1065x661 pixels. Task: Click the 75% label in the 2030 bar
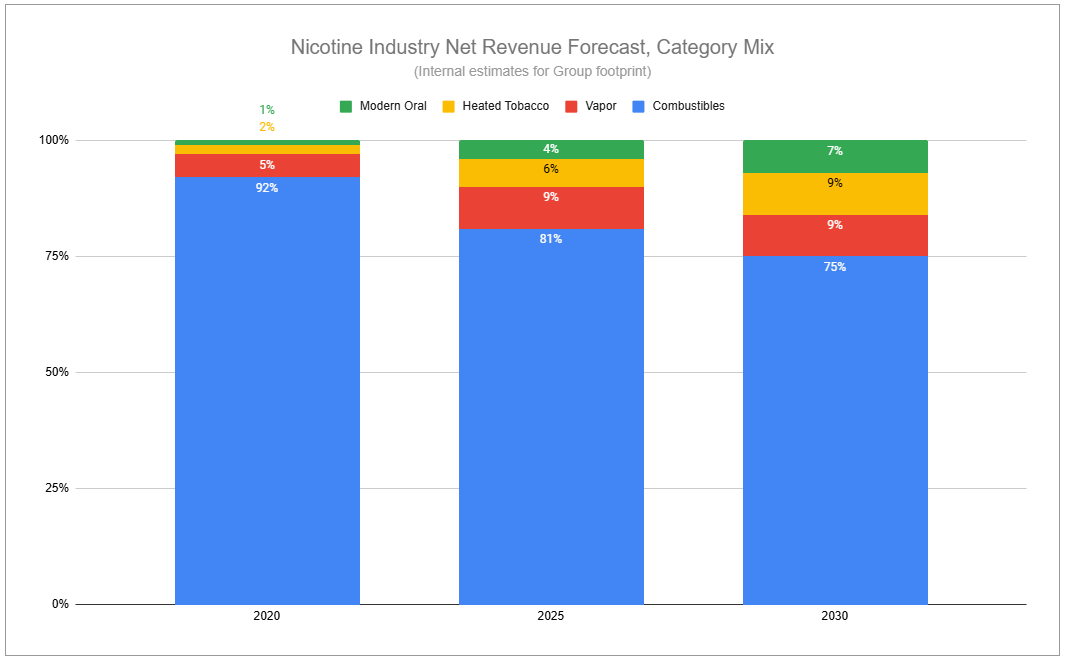pos(835,267)
